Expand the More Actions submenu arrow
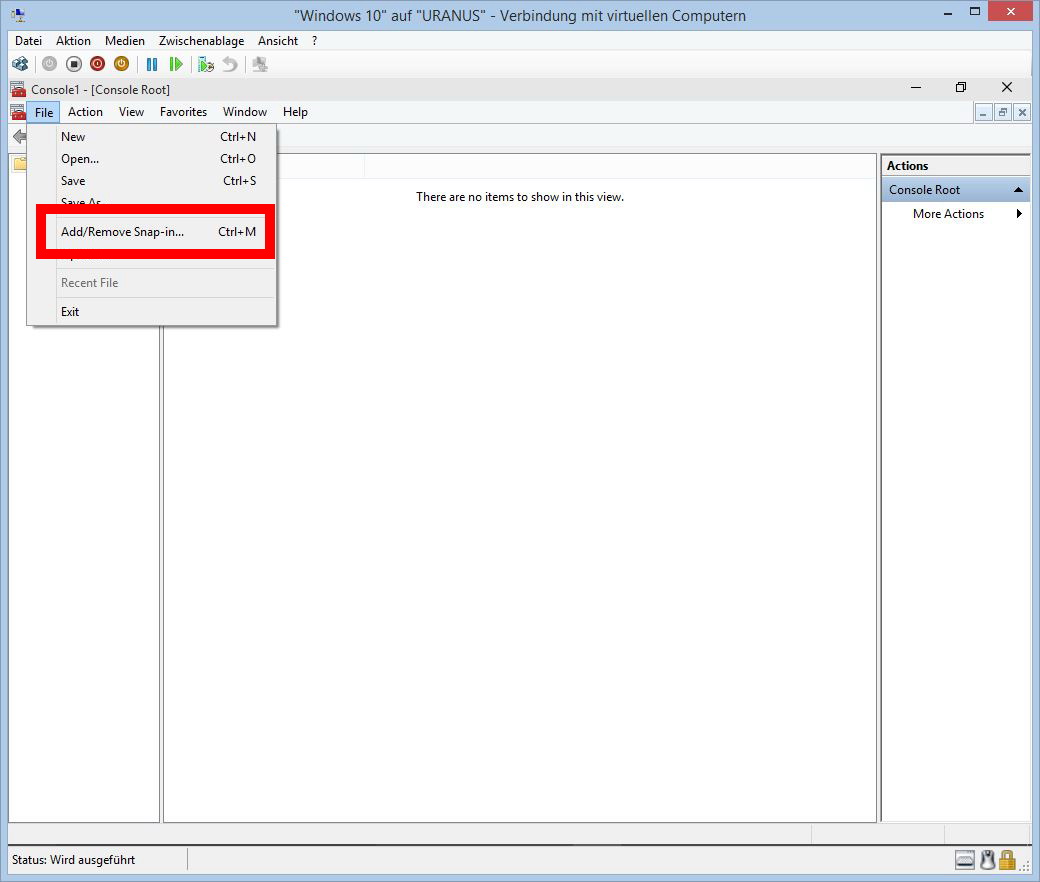The image size is (1040, 882). coord(1019,214)
